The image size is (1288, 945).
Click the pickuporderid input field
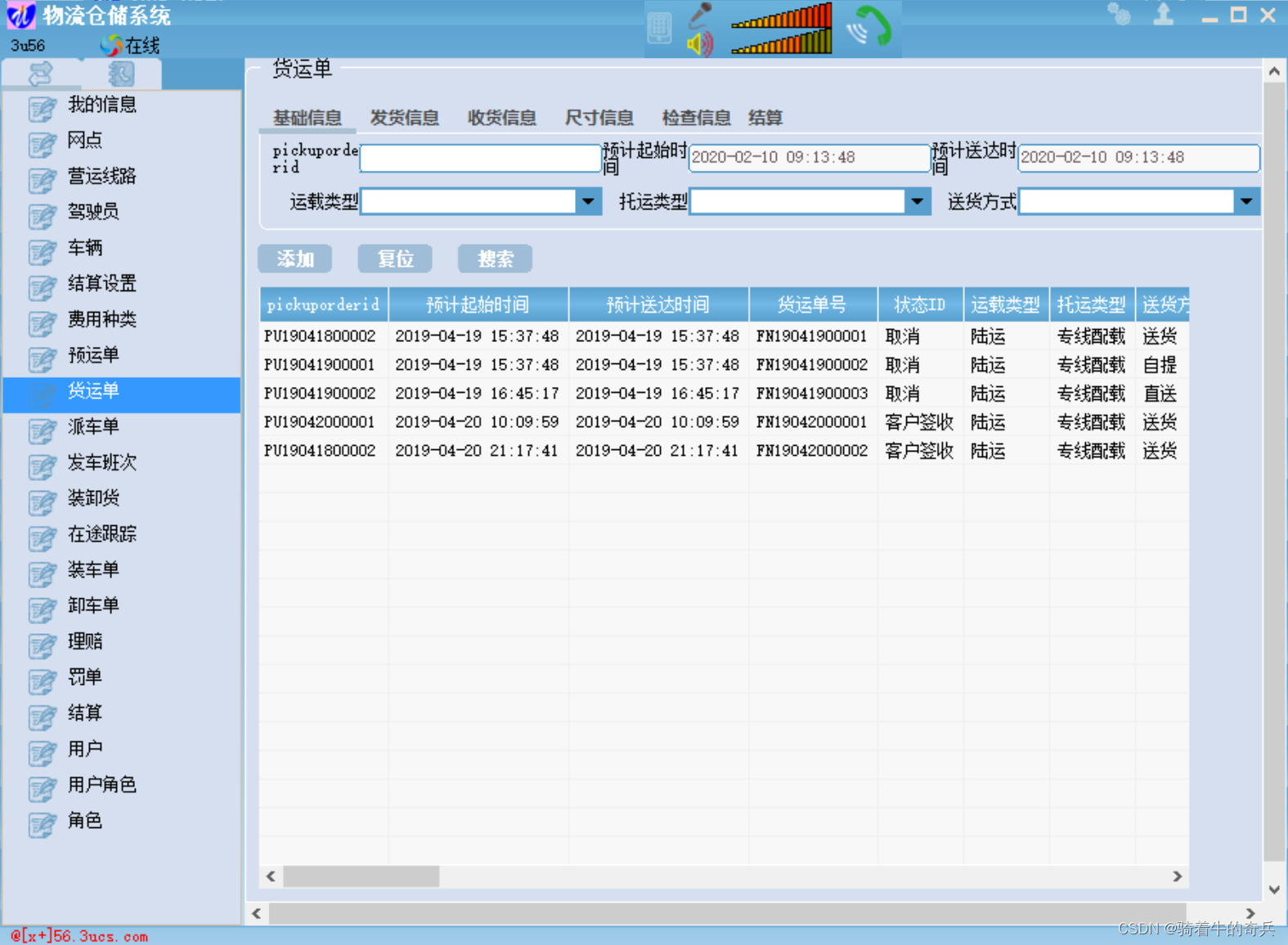coord(481,158)
